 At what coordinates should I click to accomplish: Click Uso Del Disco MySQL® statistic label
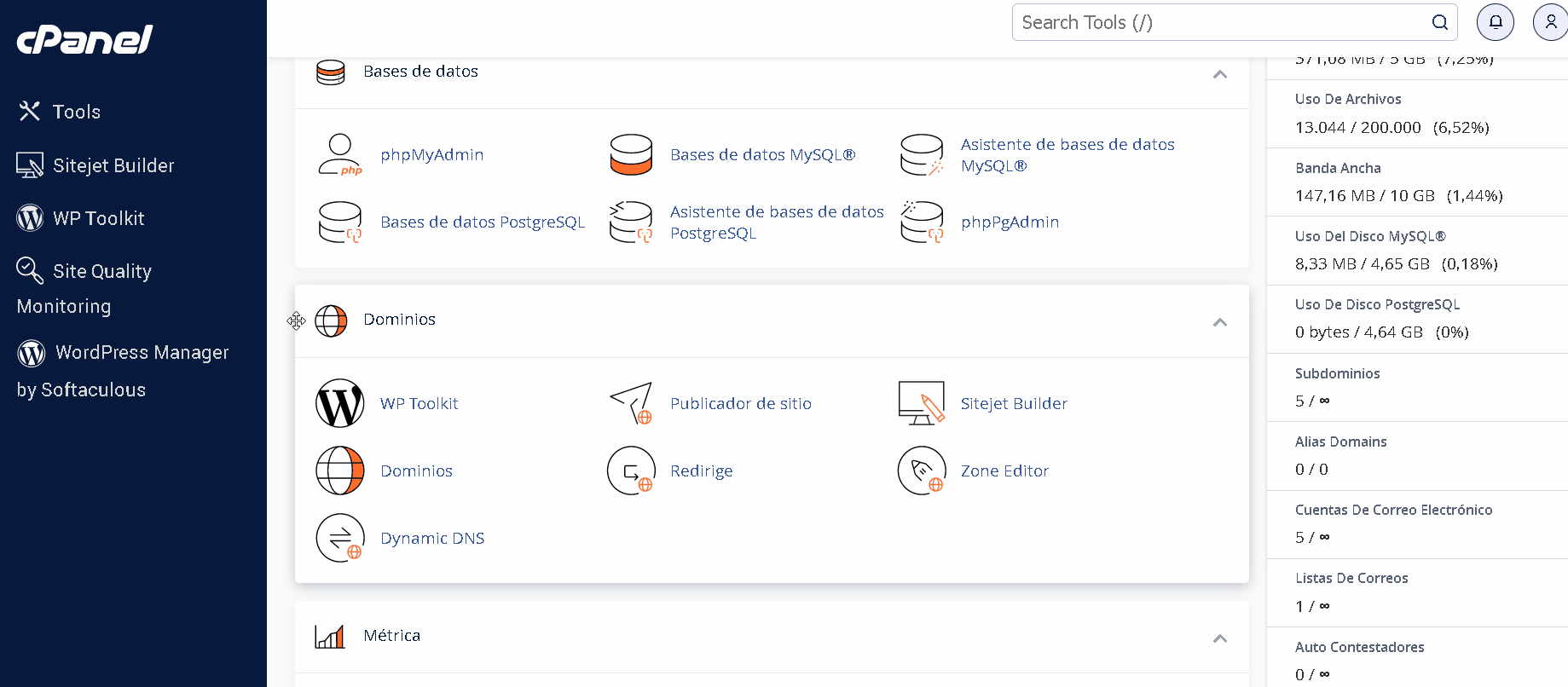click(1370, 236)
